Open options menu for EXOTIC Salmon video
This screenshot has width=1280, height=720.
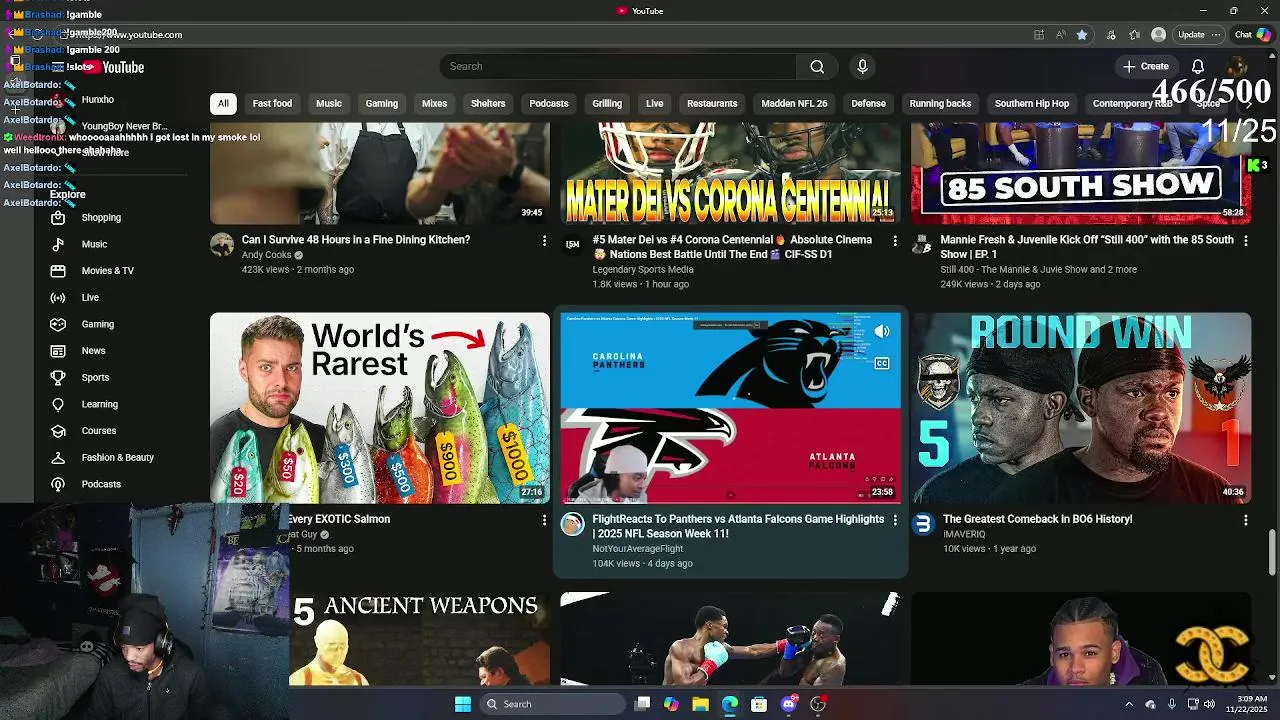(x=544, y=520)
